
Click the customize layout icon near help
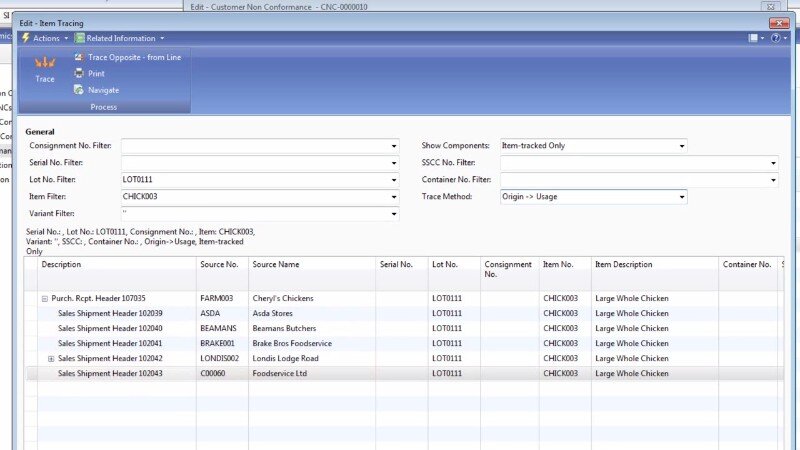755,38
